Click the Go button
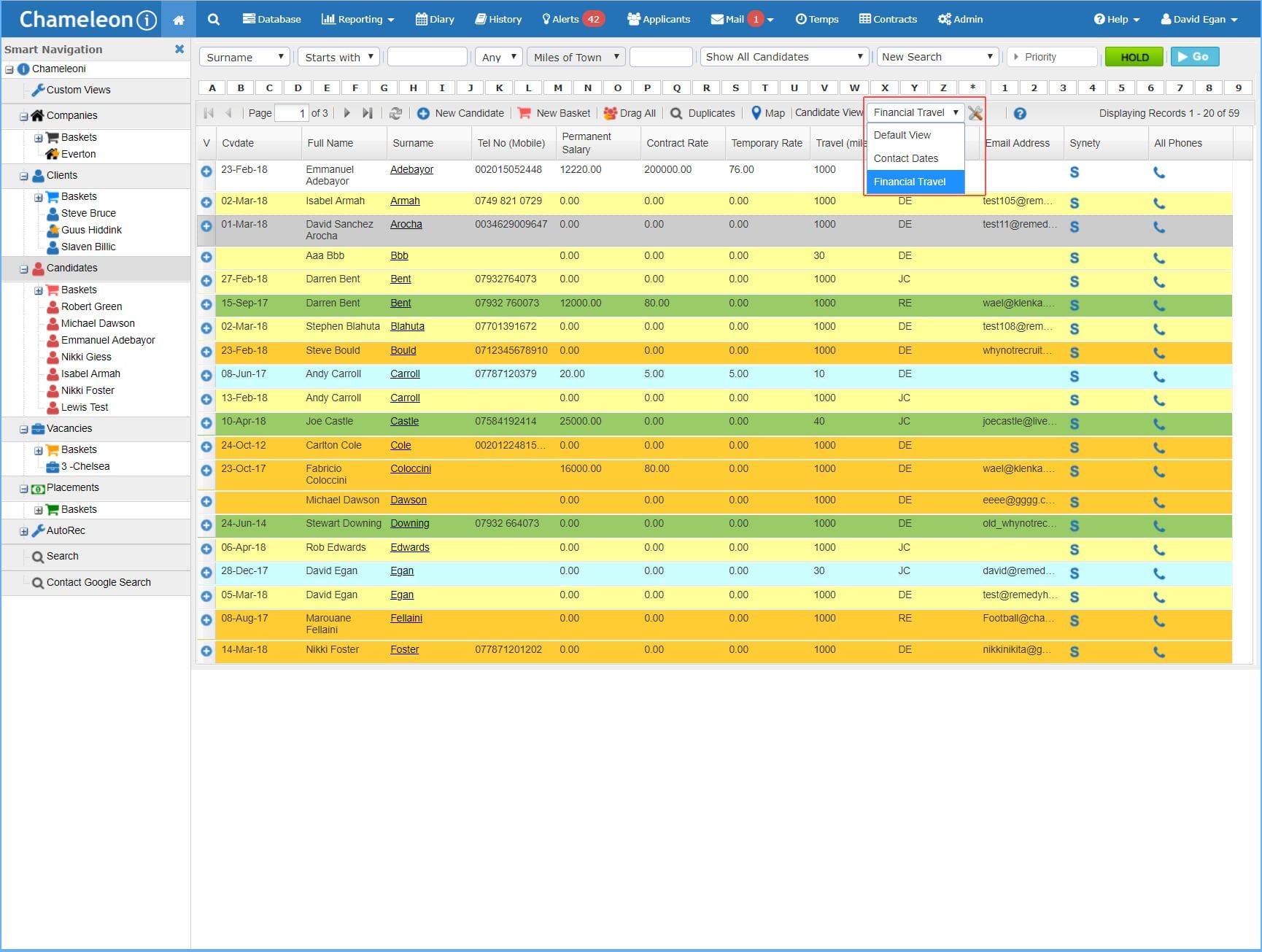This screenshot has height=952, width=1262. coord(1194,57)
